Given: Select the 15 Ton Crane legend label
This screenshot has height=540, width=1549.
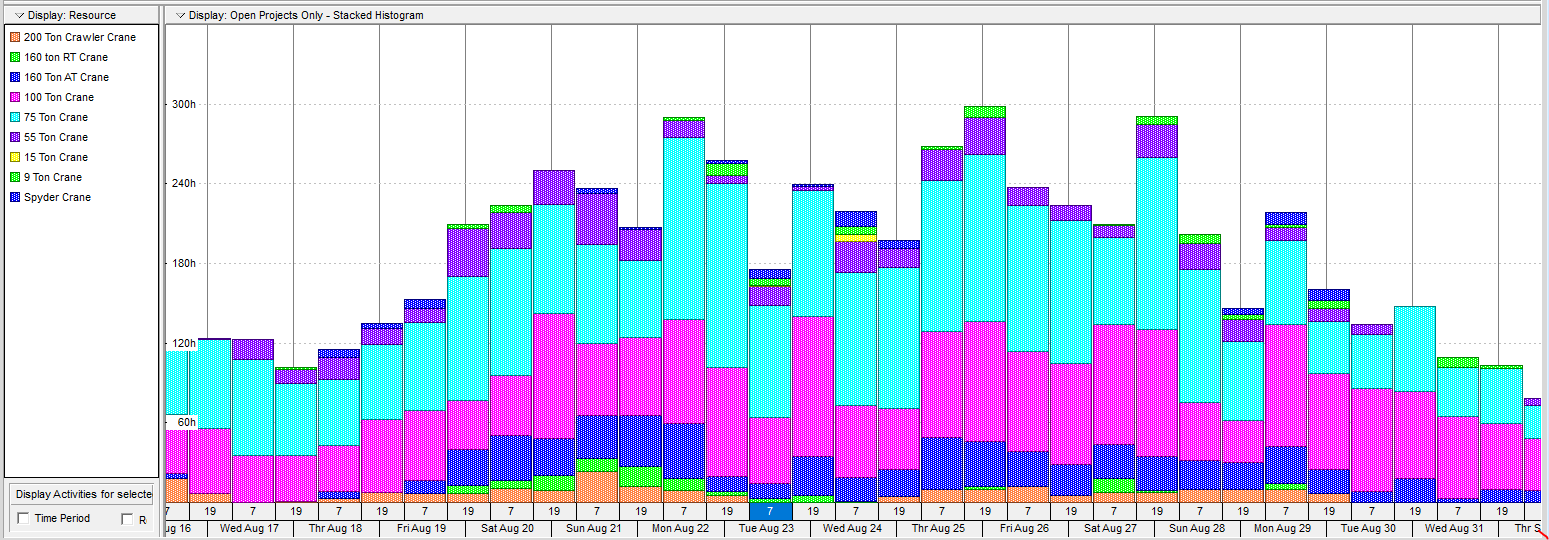Looking at the screenshot, I should click(x=55, y=157).
